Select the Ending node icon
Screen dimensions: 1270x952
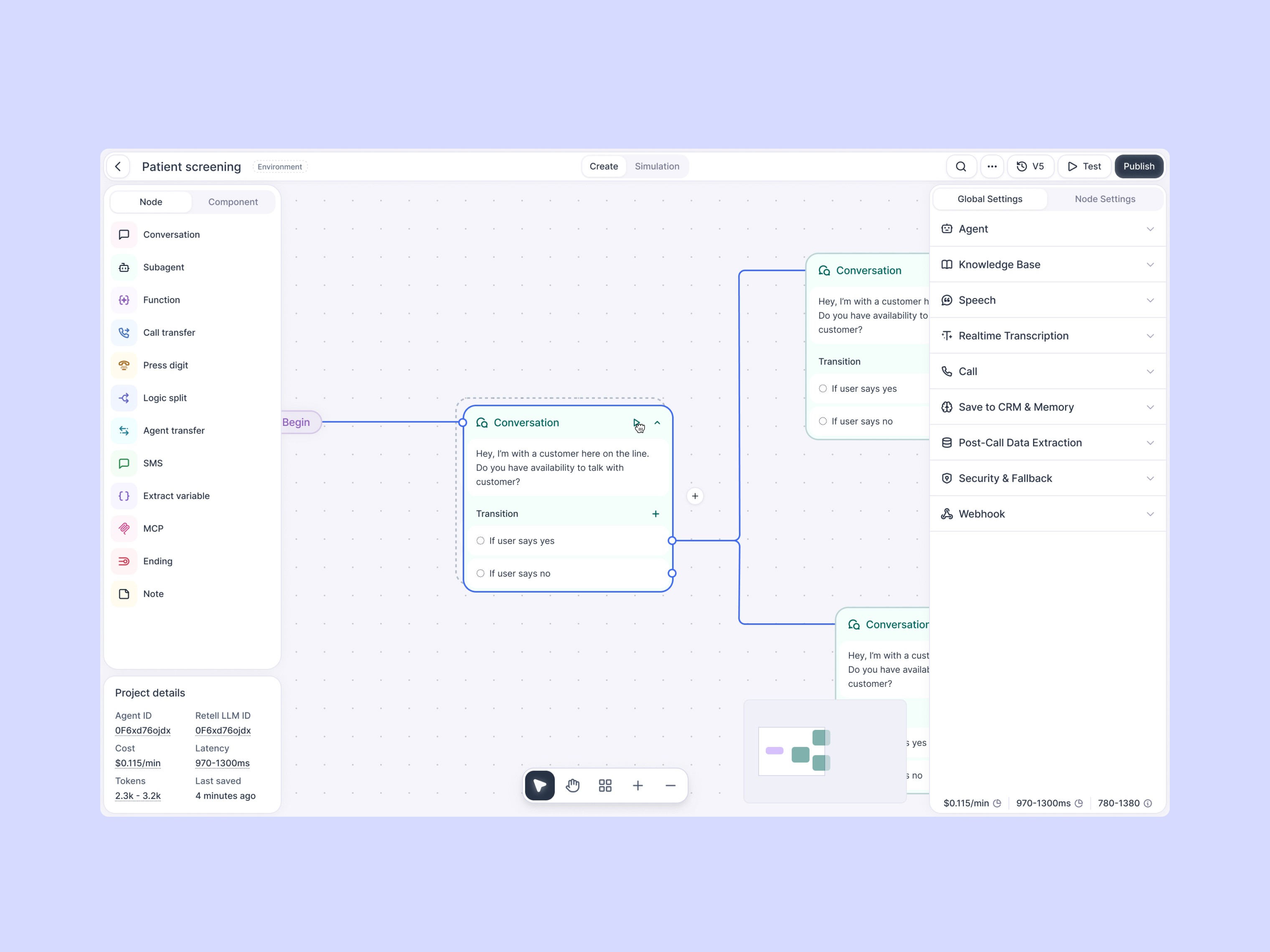tap(124, 562)
